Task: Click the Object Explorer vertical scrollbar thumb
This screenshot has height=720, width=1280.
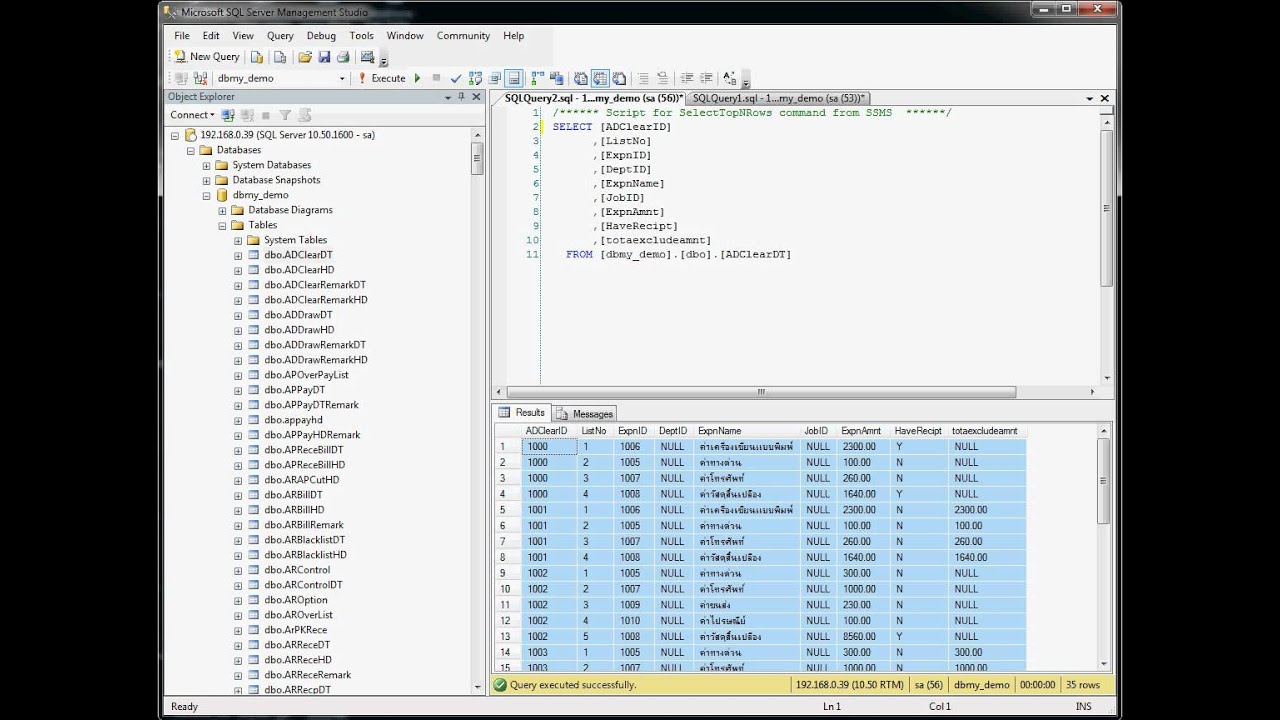Action: pyautogui.click(x=478, y=160)
